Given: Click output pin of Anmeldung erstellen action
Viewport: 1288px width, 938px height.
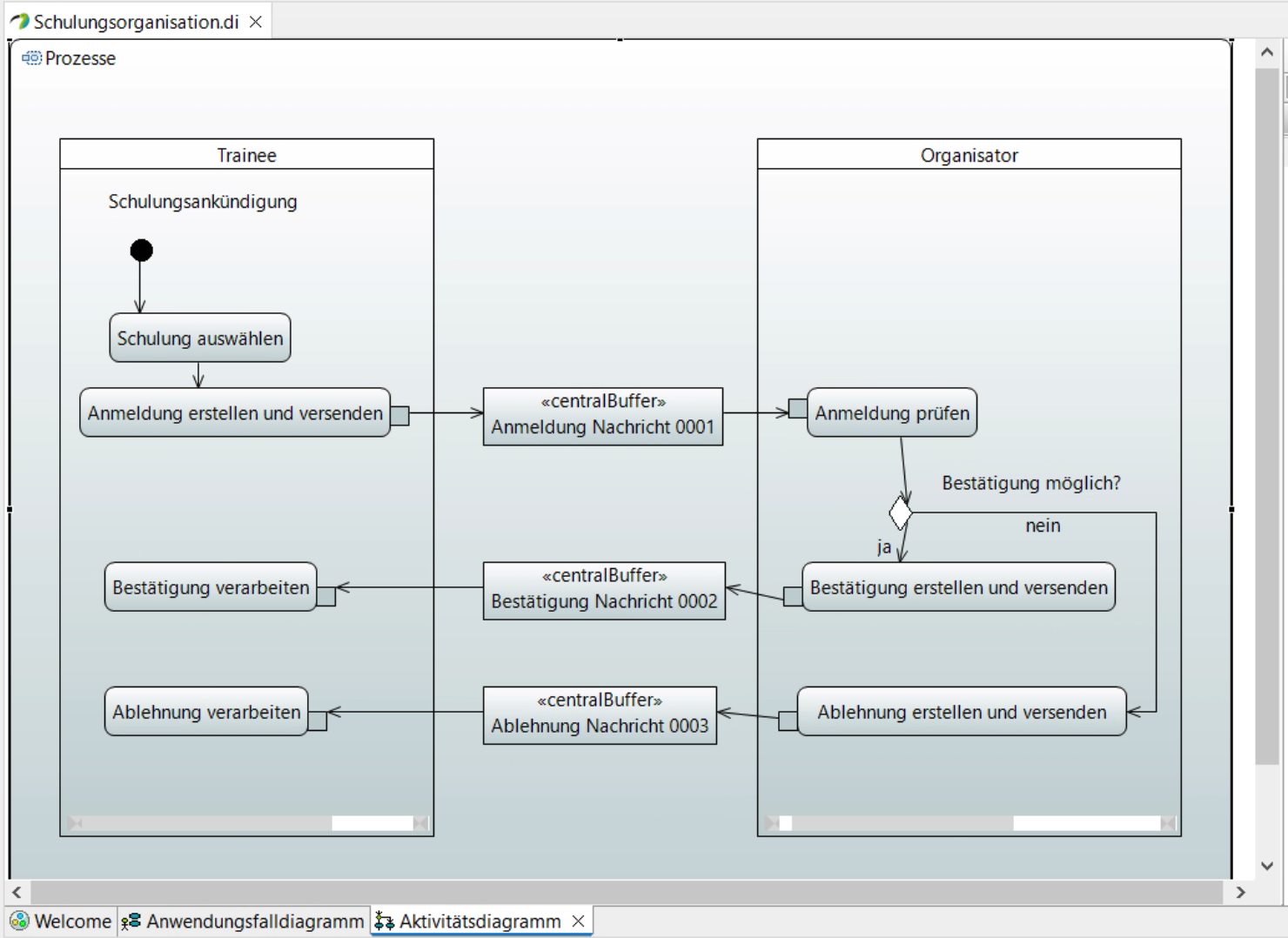Looking at the screenshot, I should tap(399, 415).
